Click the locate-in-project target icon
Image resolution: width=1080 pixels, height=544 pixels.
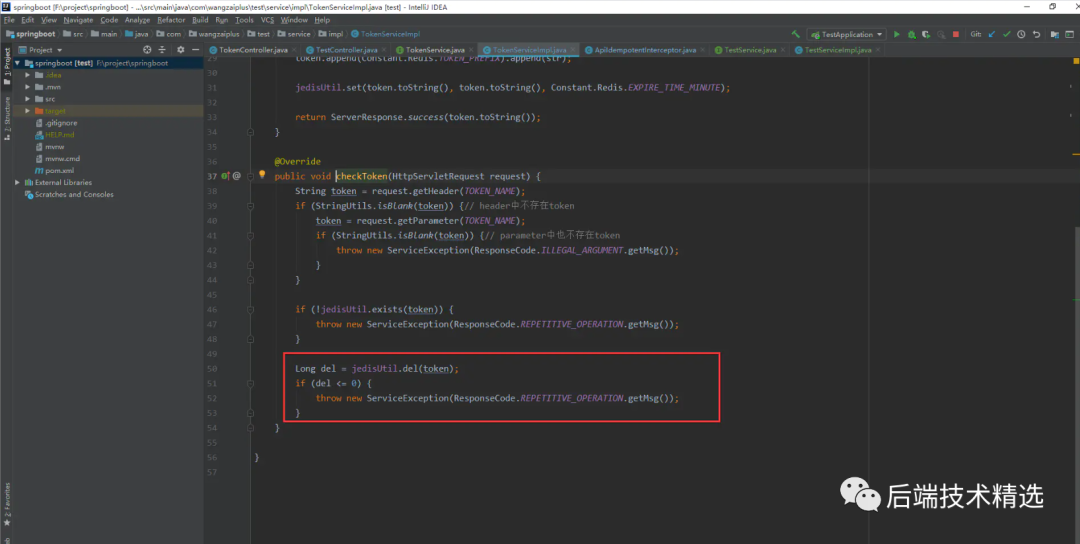(147, 50)
